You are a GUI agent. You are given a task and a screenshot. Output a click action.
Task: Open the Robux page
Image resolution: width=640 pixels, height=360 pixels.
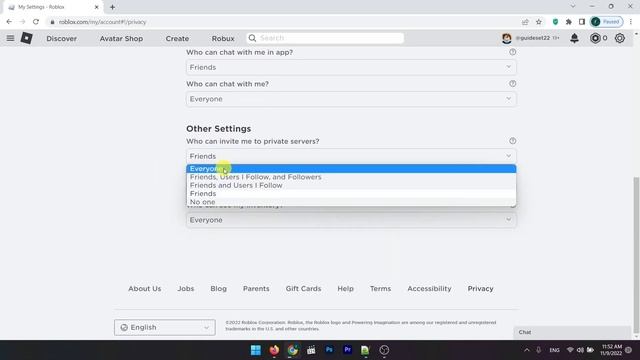(x=223, y=38)
